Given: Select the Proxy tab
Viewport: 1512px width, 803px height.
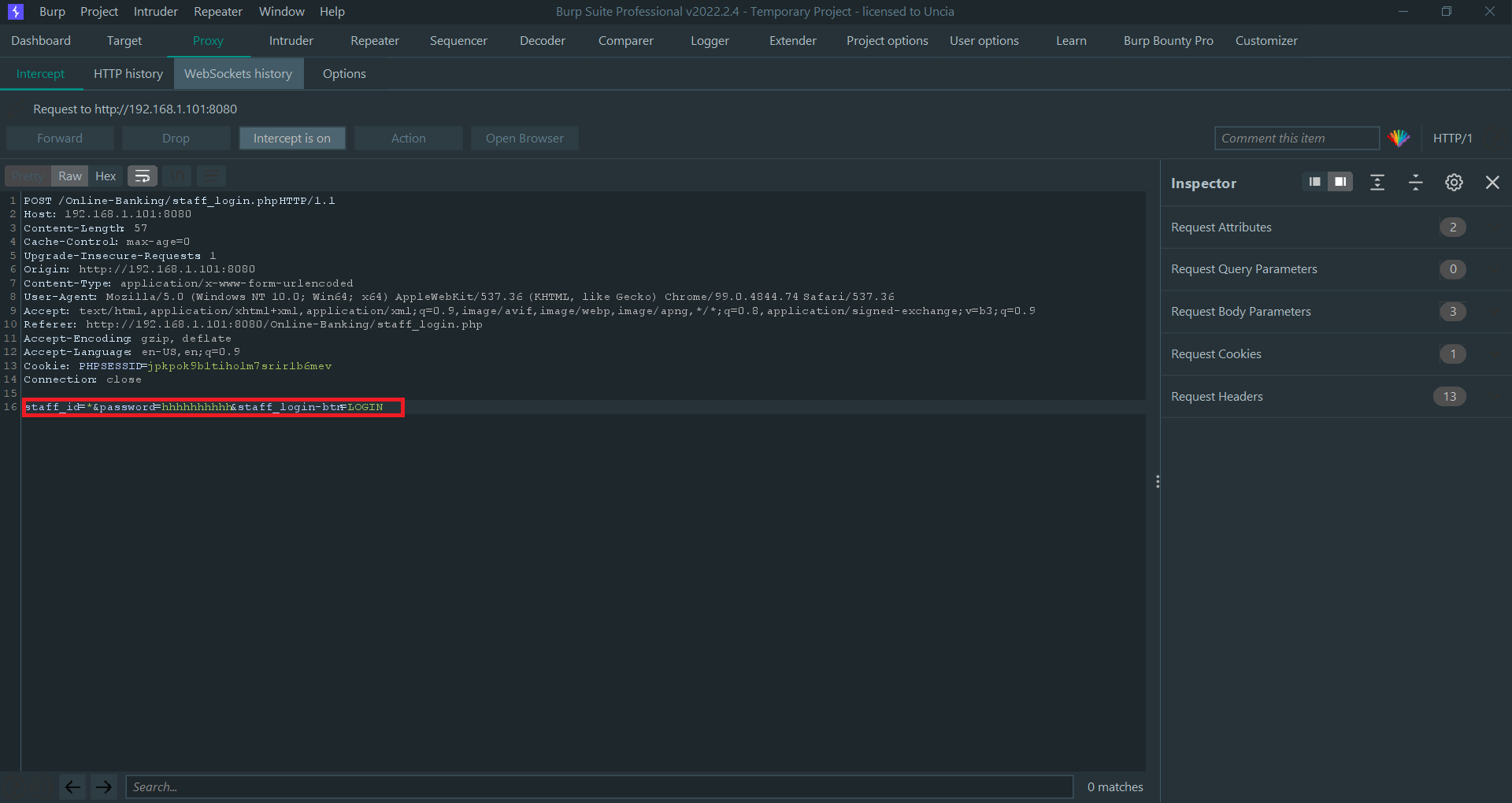Looking at the screenshot, I should [x=208, y=41].
